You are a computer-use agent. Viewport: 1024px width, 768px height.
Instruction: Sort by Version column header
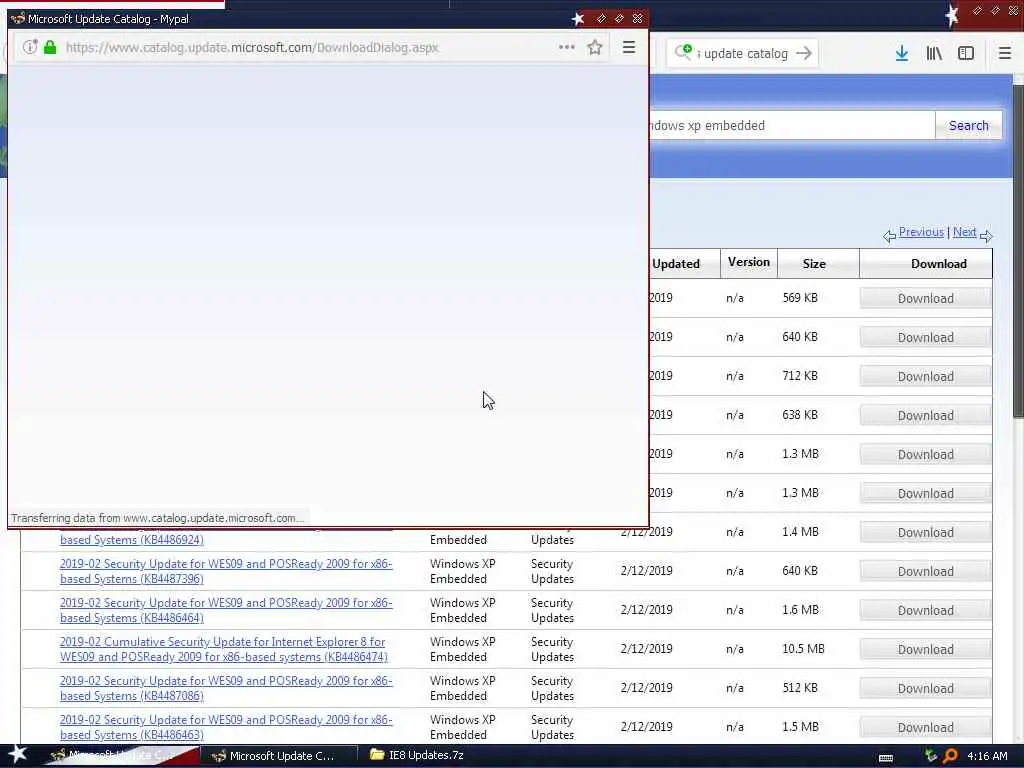pos(749,262)
